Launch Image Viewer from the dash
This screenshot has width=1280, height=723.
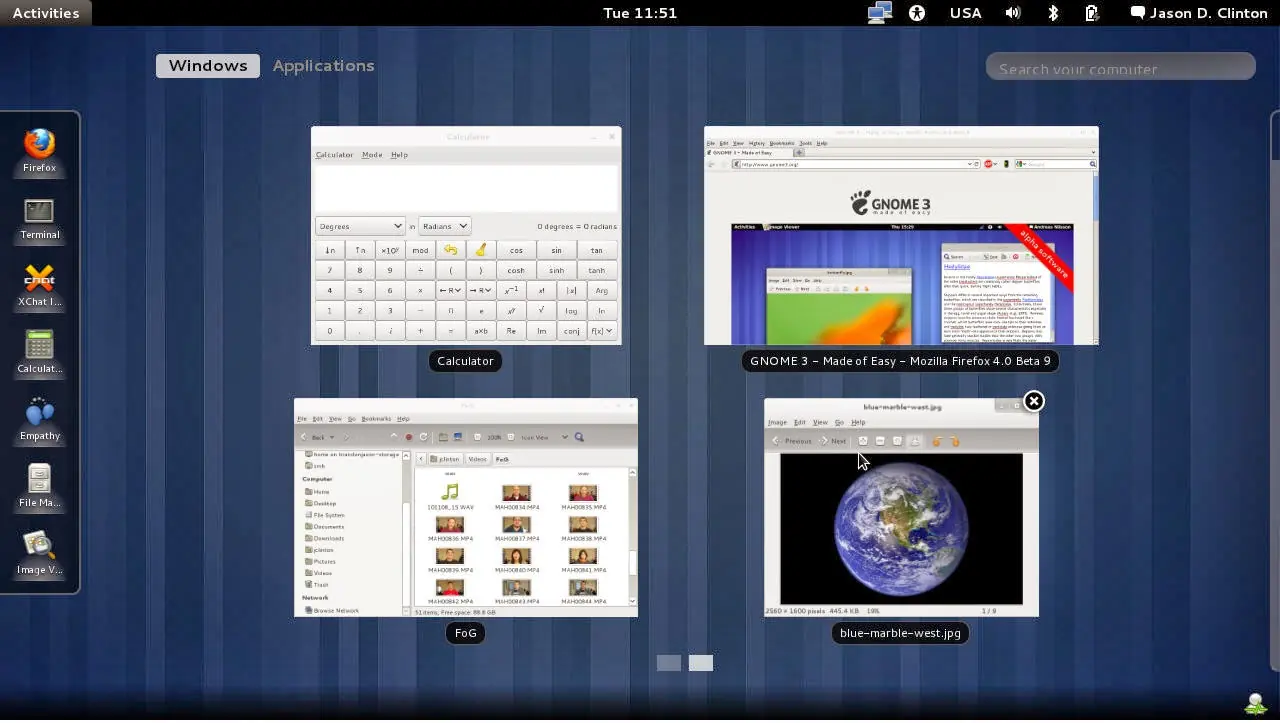[39, 552]
